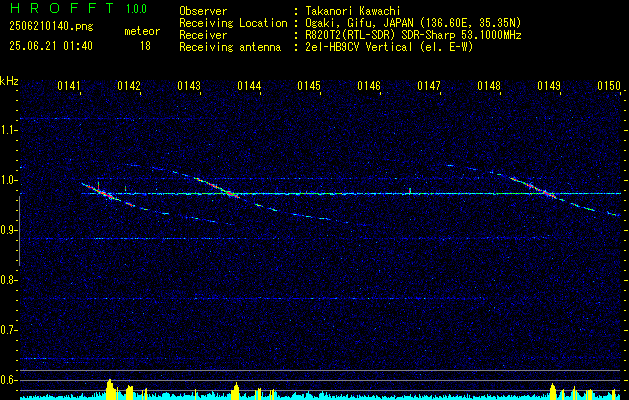Click the 0148 time marker

489,85
